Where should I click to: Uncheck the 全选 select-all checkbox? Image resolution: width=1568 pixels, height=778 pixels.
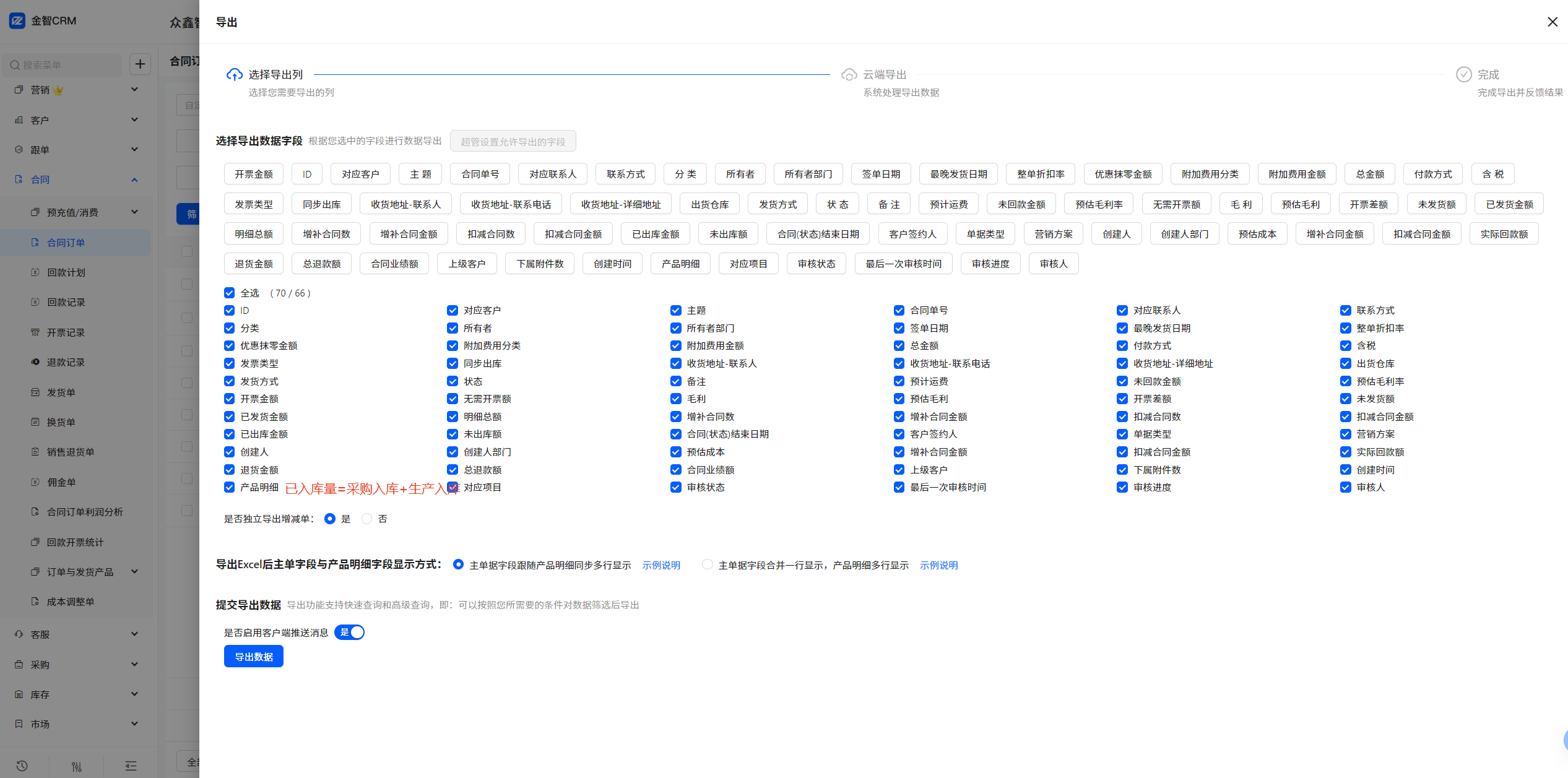pos(230,293)
